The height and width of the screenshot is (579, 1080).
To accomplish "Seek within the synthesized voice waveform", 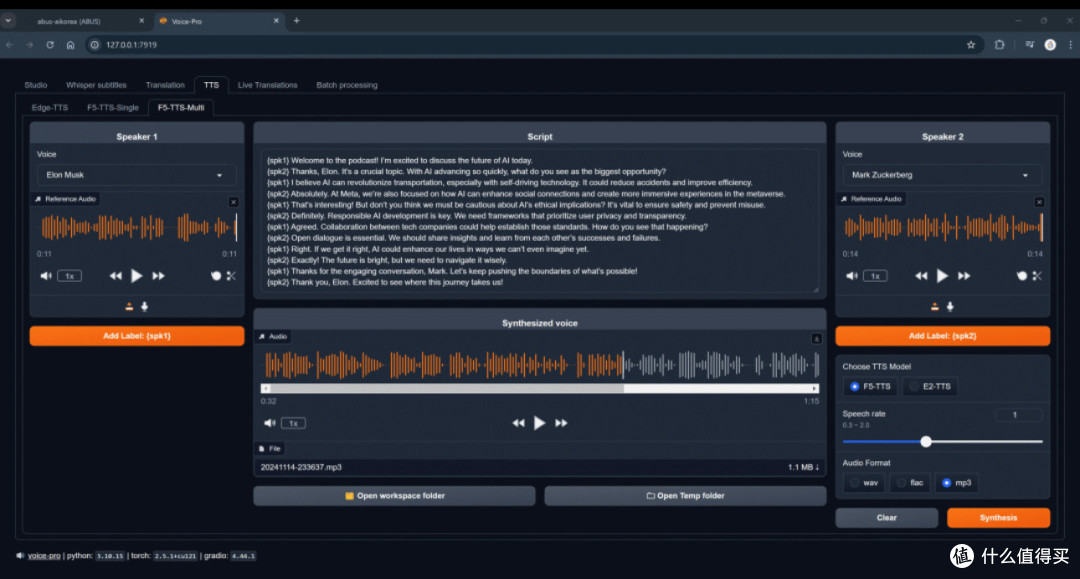I will 541,365.
